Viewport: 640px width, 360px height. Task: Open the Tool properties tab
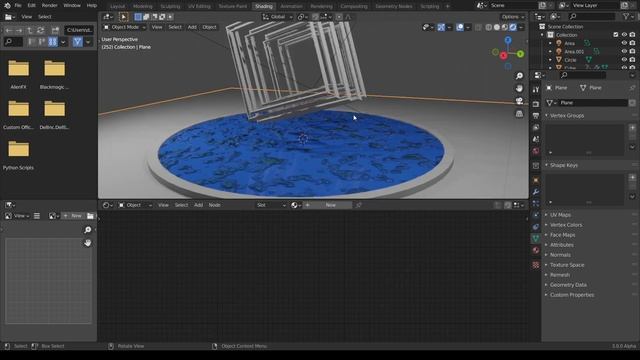536,89
